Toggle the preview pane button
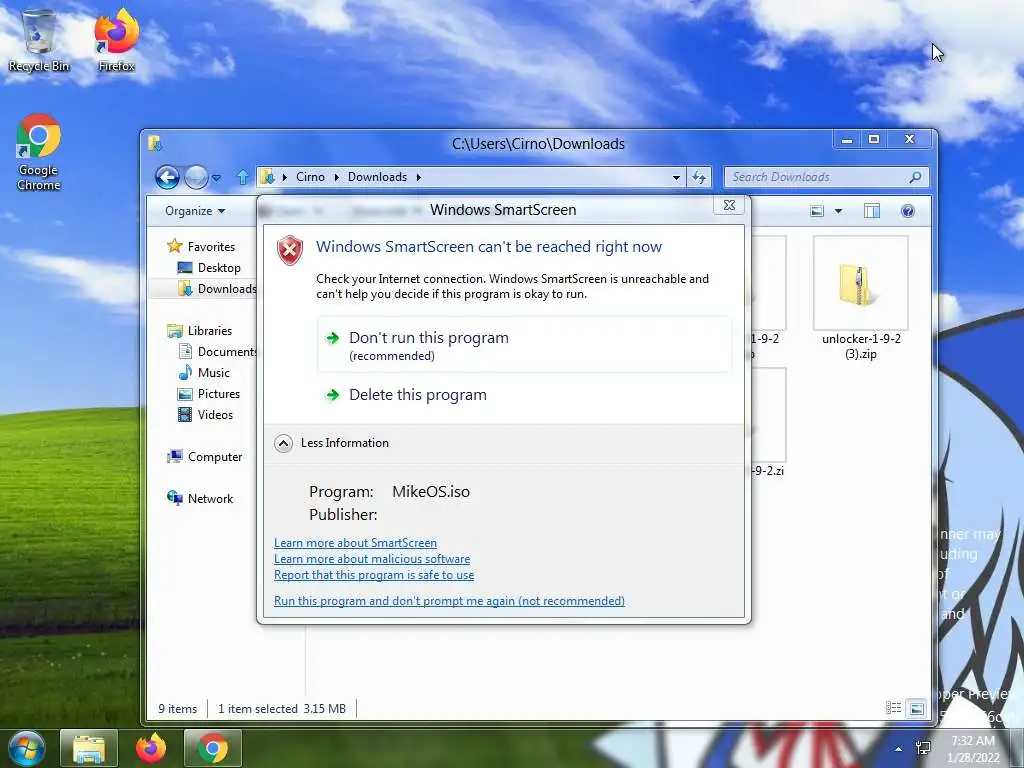This screenshot has height=768, width=1024. point(872,211)
